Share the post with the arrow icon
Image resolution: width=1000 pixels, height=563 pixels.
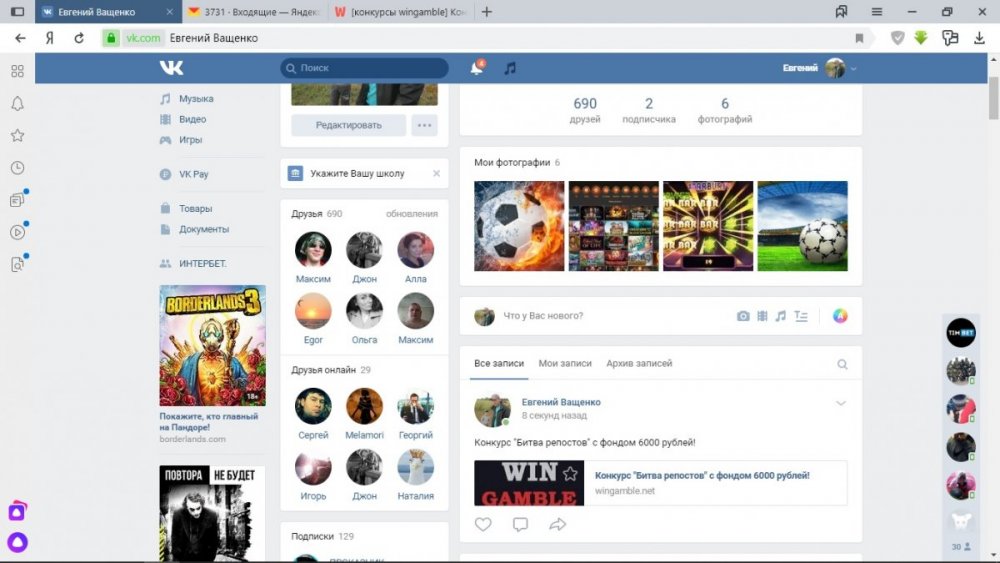coord(557,524)
